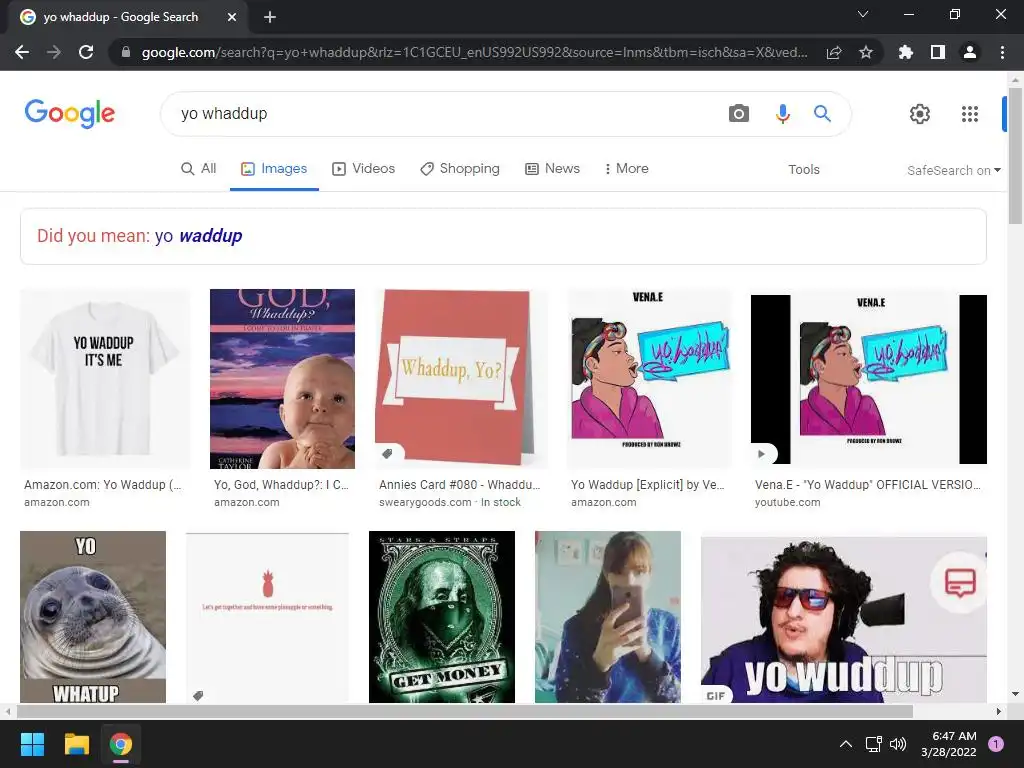Click the Chrome icon in the taskbar
Image resolution: width=1024 pixels, height=768 pixels.
pos(121,744)
